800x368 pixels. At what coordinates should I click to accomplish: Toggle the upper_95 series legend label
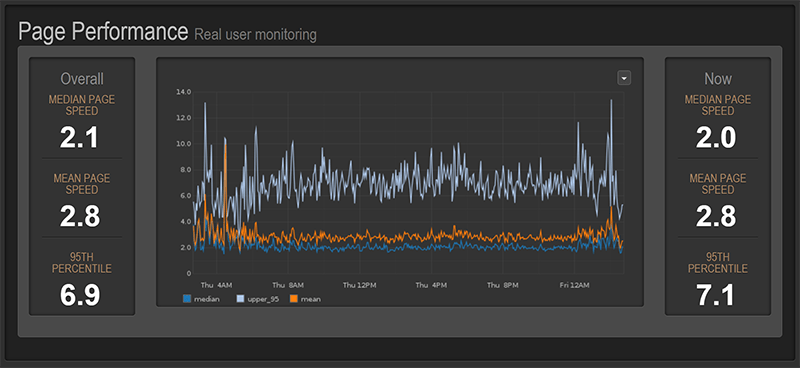coord(263,300)
